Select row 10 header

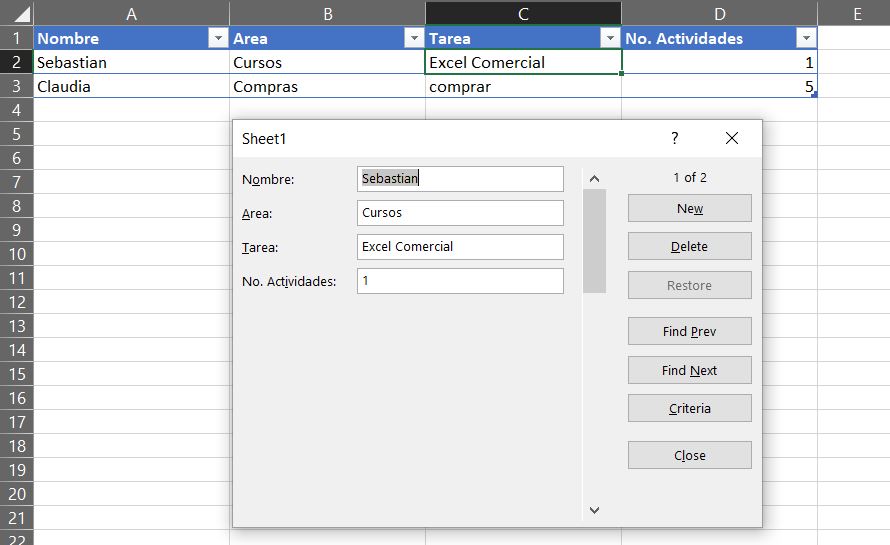[x=16, y=254]
